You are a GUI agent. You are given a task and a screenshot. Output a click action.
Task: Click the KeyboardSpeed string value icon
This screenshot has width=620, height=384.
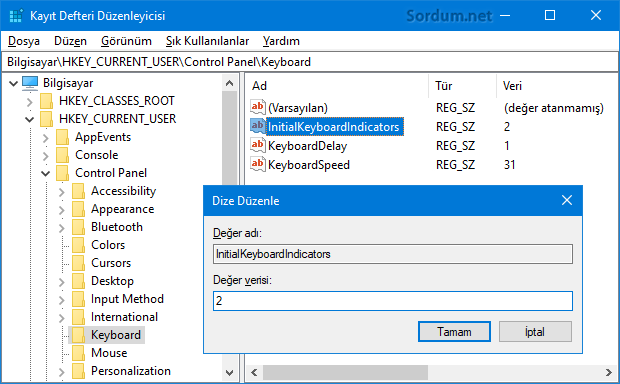click(x=257, y=164)
